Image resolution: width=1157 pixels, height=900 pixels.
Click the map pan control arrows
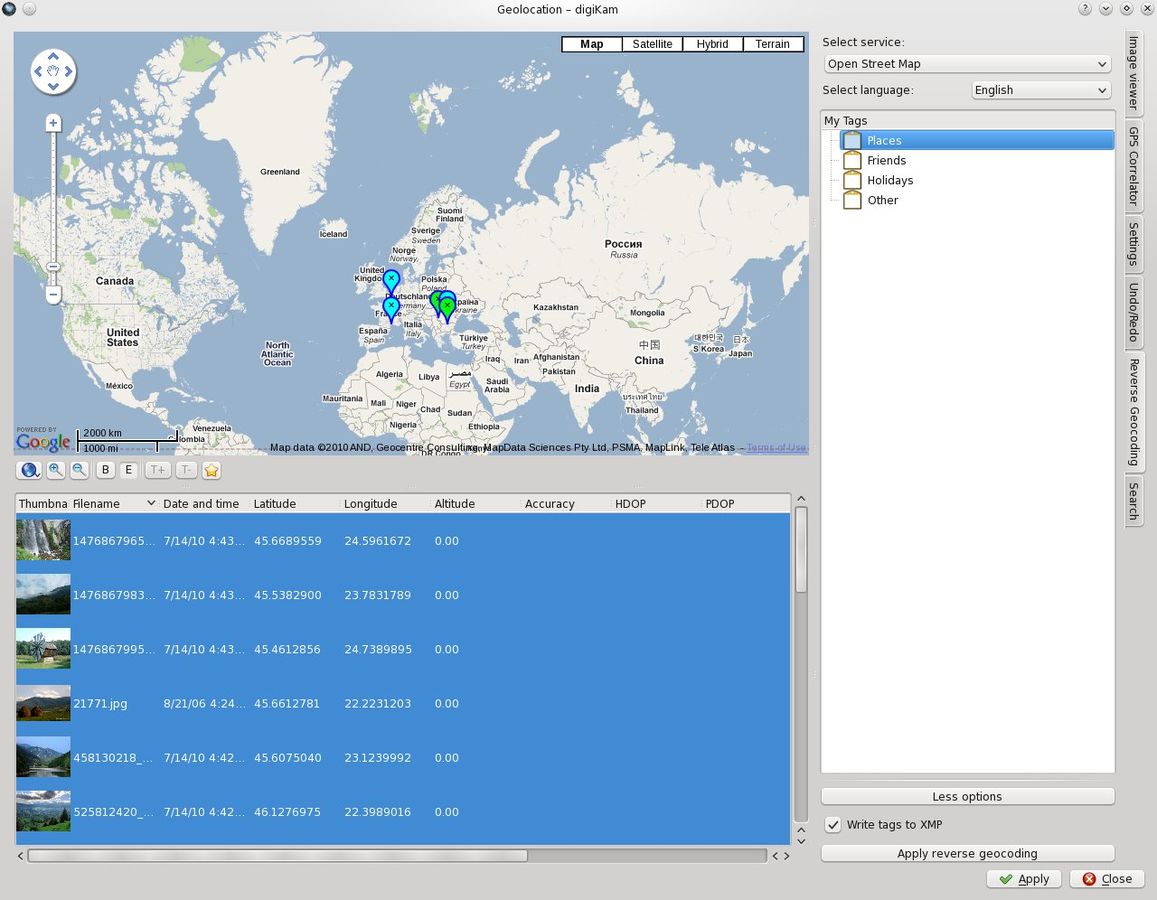click(x=53, y=72)
